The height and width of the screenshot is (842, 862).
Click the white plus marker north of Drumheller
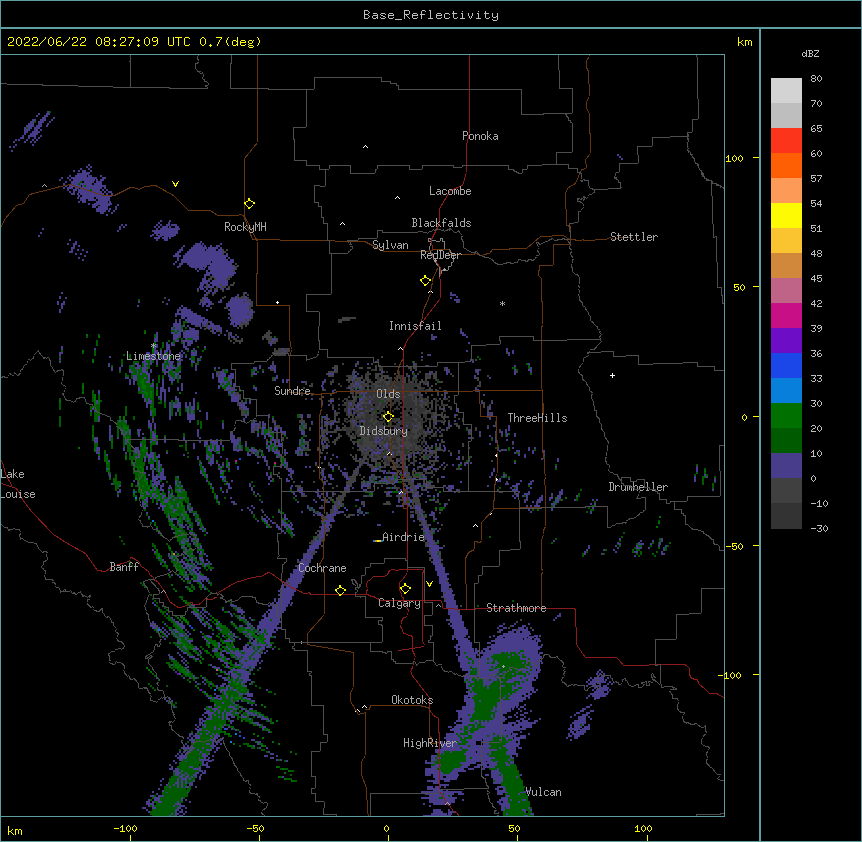[612, 375]
